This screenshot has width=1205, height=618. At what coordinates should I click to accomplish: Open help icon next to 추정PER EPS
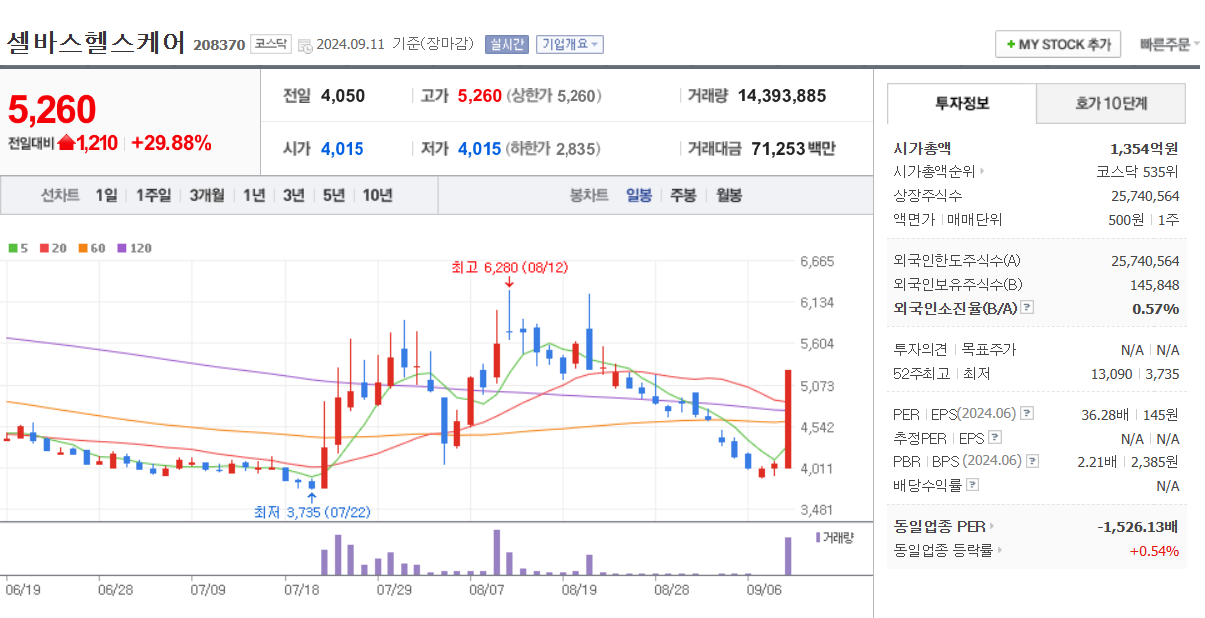(994, 438)
